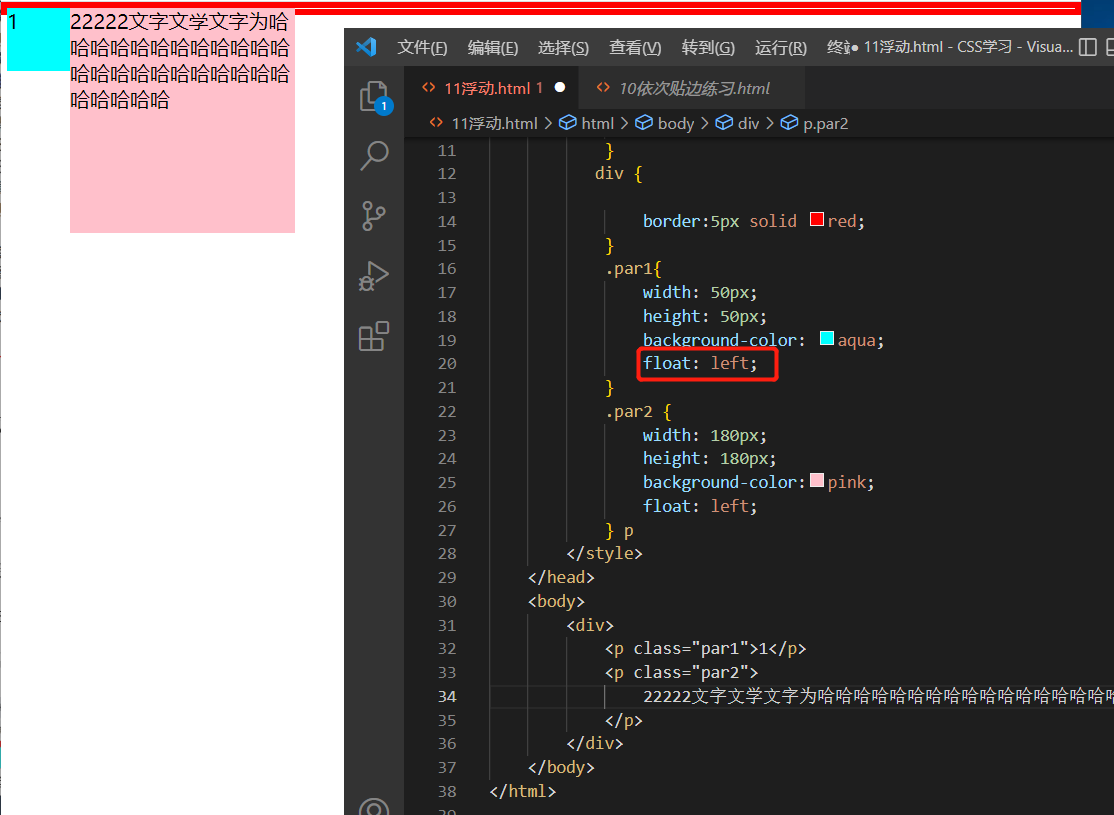Click the float: left; text on line 26

coord(701,506)
